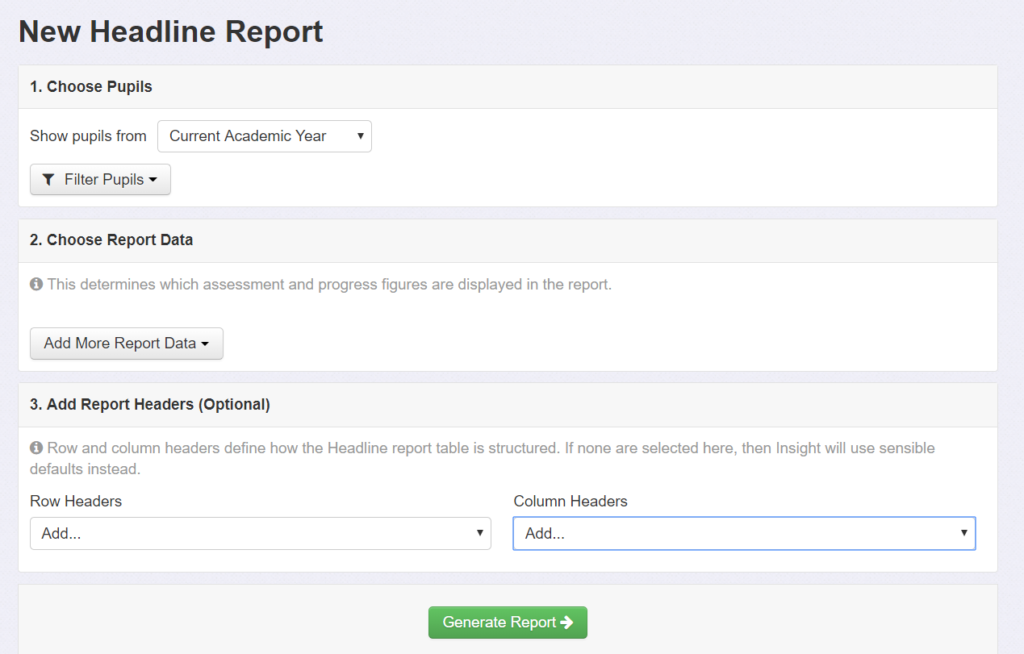Click the Row Headers label
The image size is (1024, 654).
(x=76, y=501)
